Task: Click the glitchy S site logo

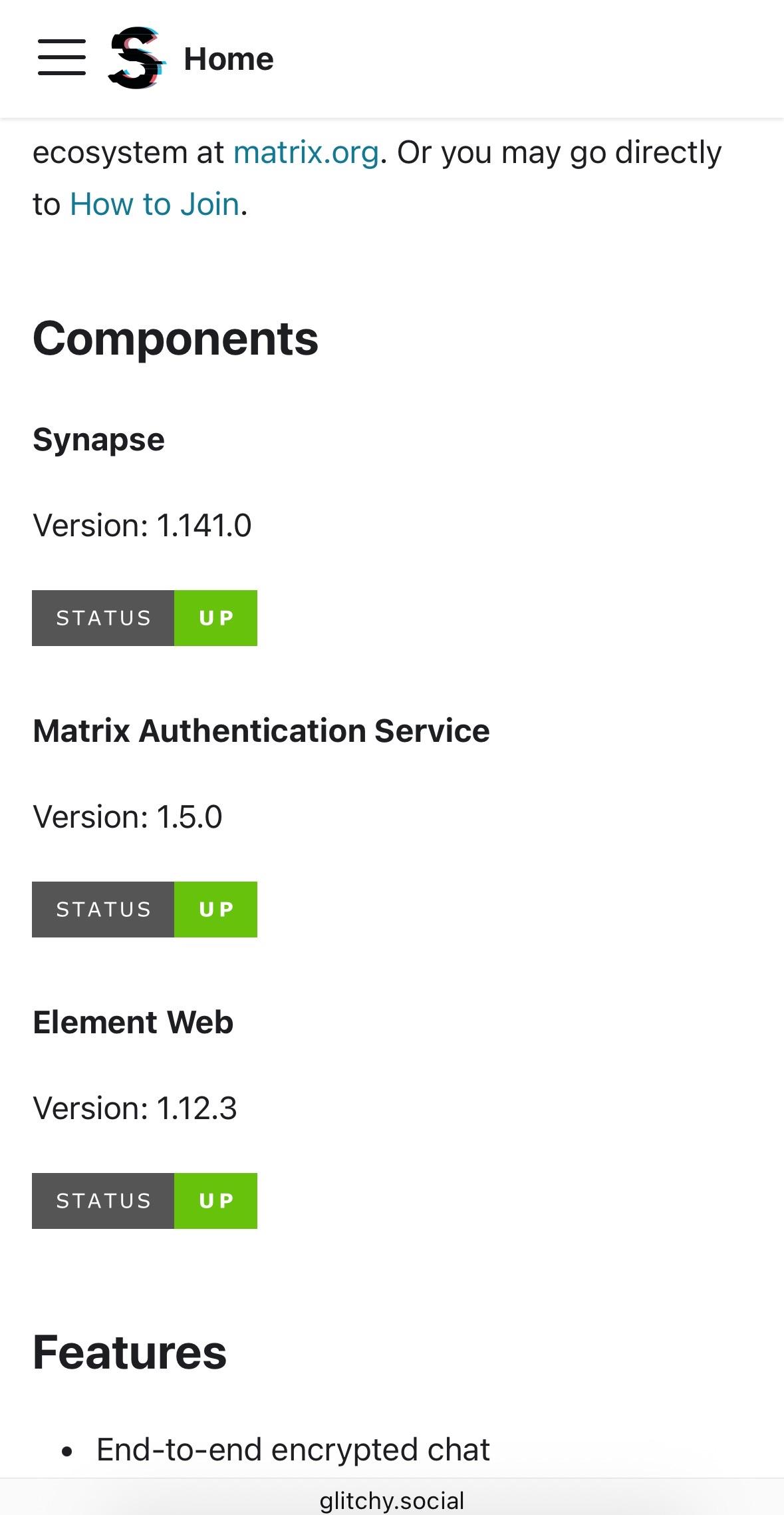Action: click(136, 59)
